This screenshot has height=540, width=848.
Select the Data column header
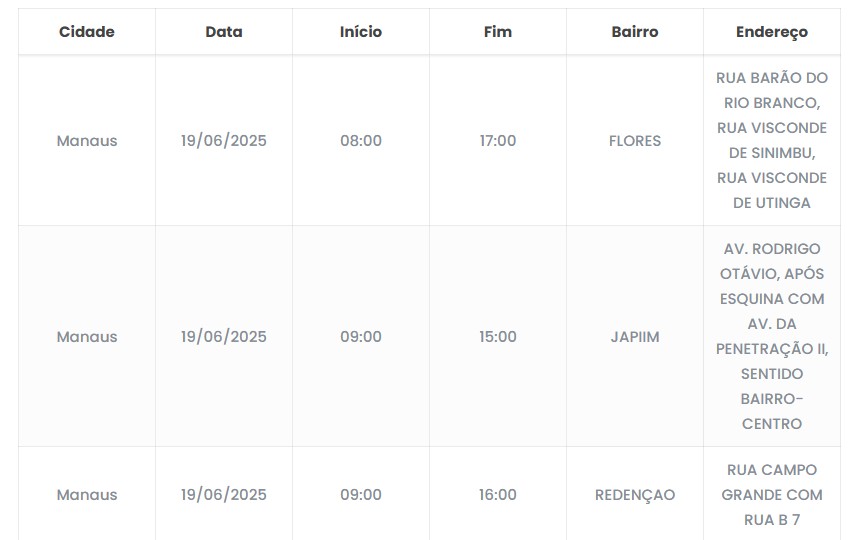pos(224,32)
